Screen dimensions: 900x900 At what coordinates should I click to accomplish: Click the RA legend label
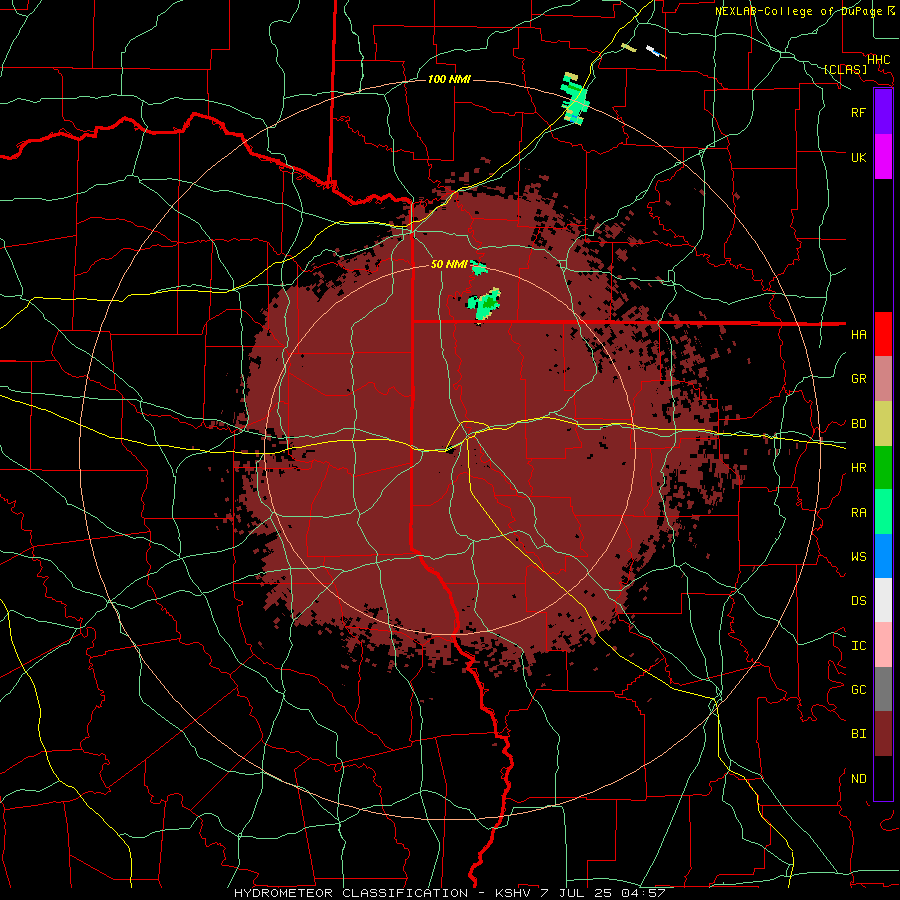[x=858, y=513]
